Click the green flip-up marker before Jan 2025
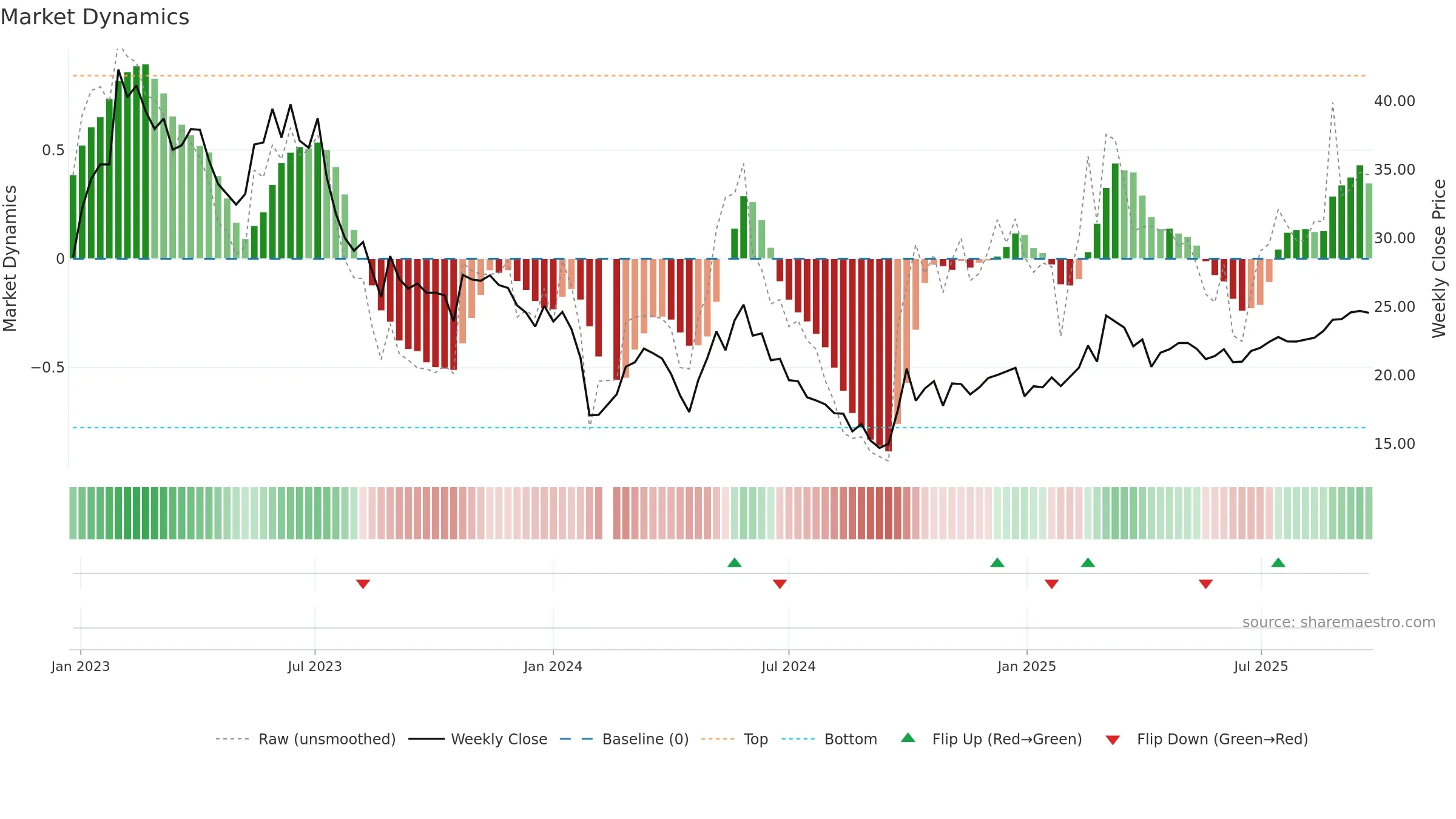 [997, 562]
